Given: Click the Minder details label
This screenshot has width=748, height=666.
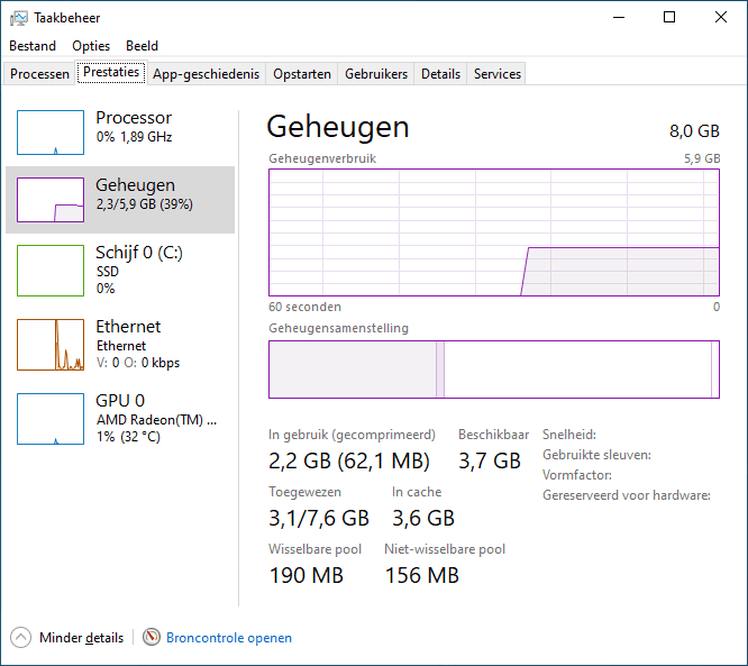Looking at the screenshot, I should [81, 638].
